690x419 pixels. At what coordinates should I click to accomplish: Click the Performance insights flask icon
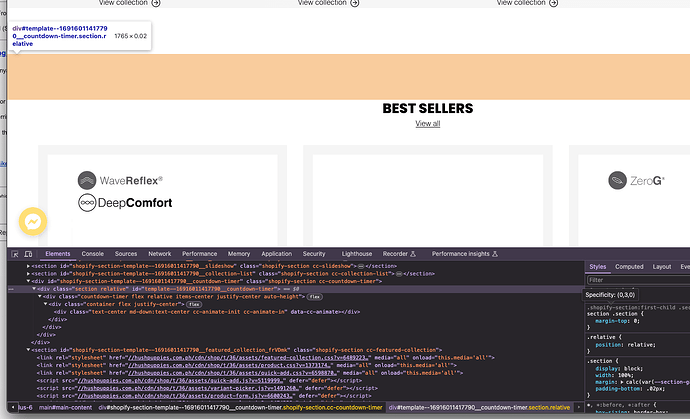(x=495, y=254)
